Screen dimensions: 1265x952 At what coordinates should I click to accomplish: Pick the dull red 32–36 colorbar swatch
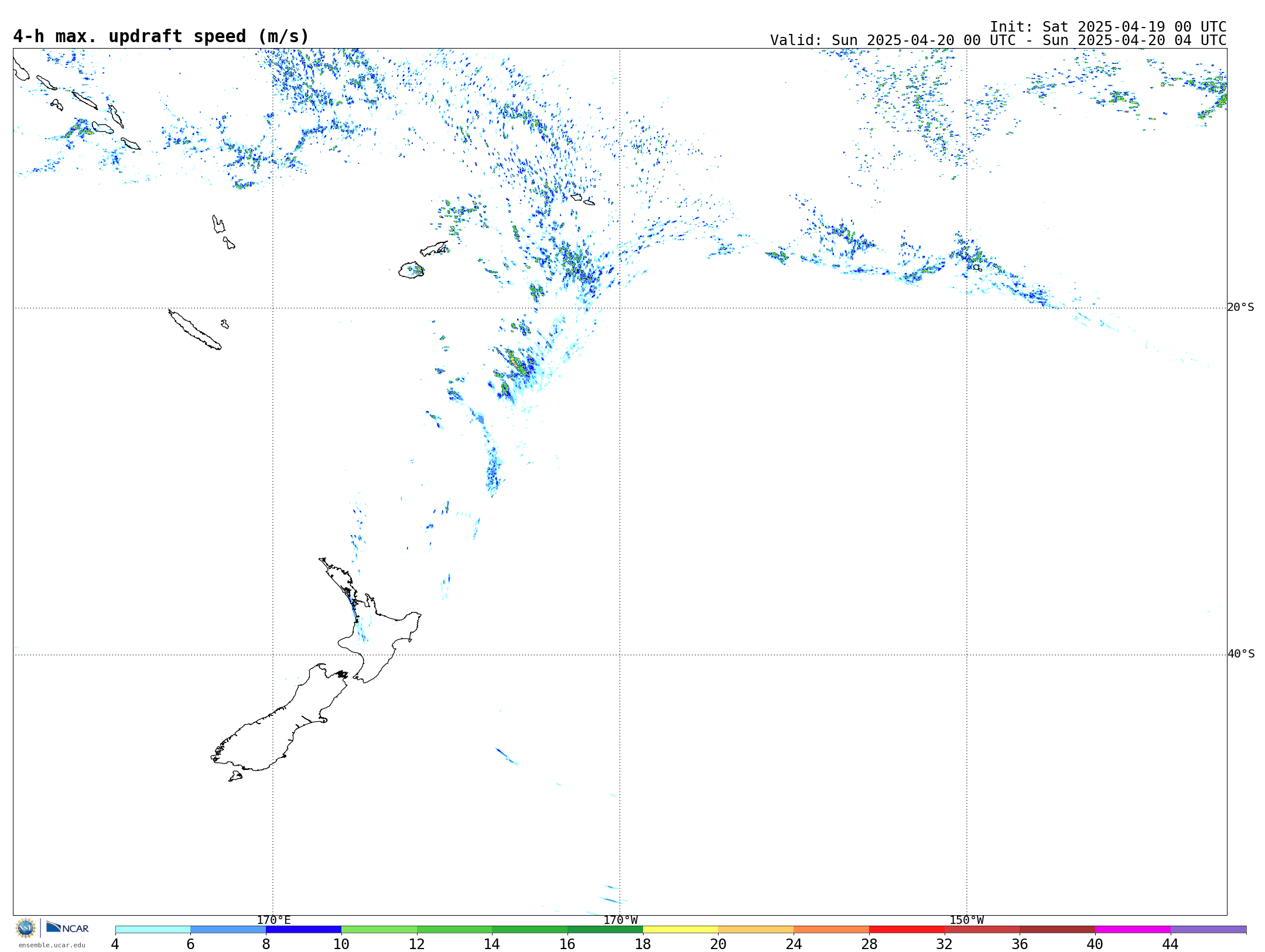pyautogui.click(x=982, y=929)
